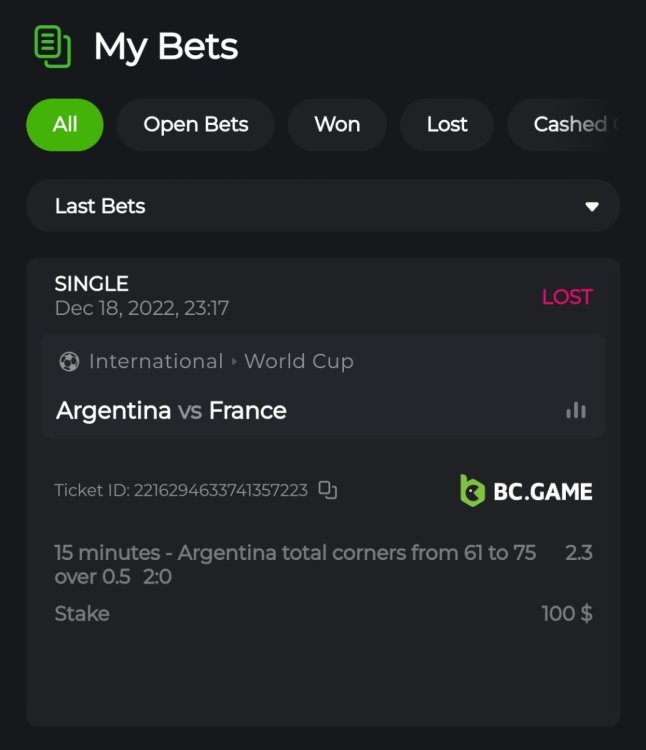Open match statistics bar chart icon

click(576, 410)
